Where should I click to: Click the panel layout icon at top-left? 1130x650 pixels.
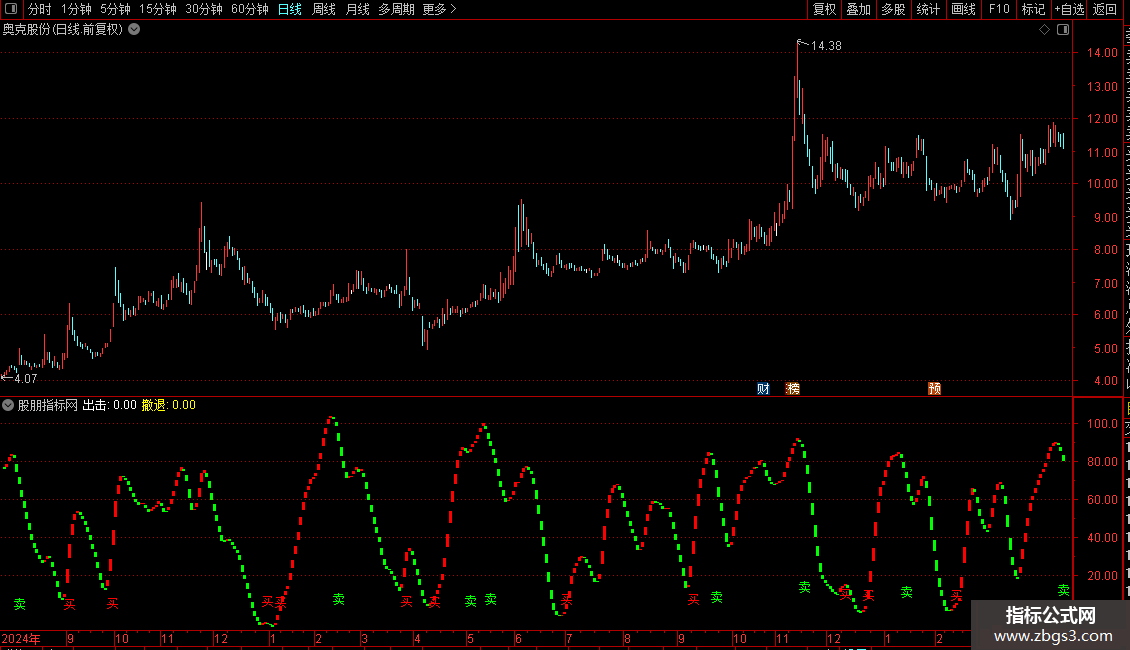(x=11, y=9)
